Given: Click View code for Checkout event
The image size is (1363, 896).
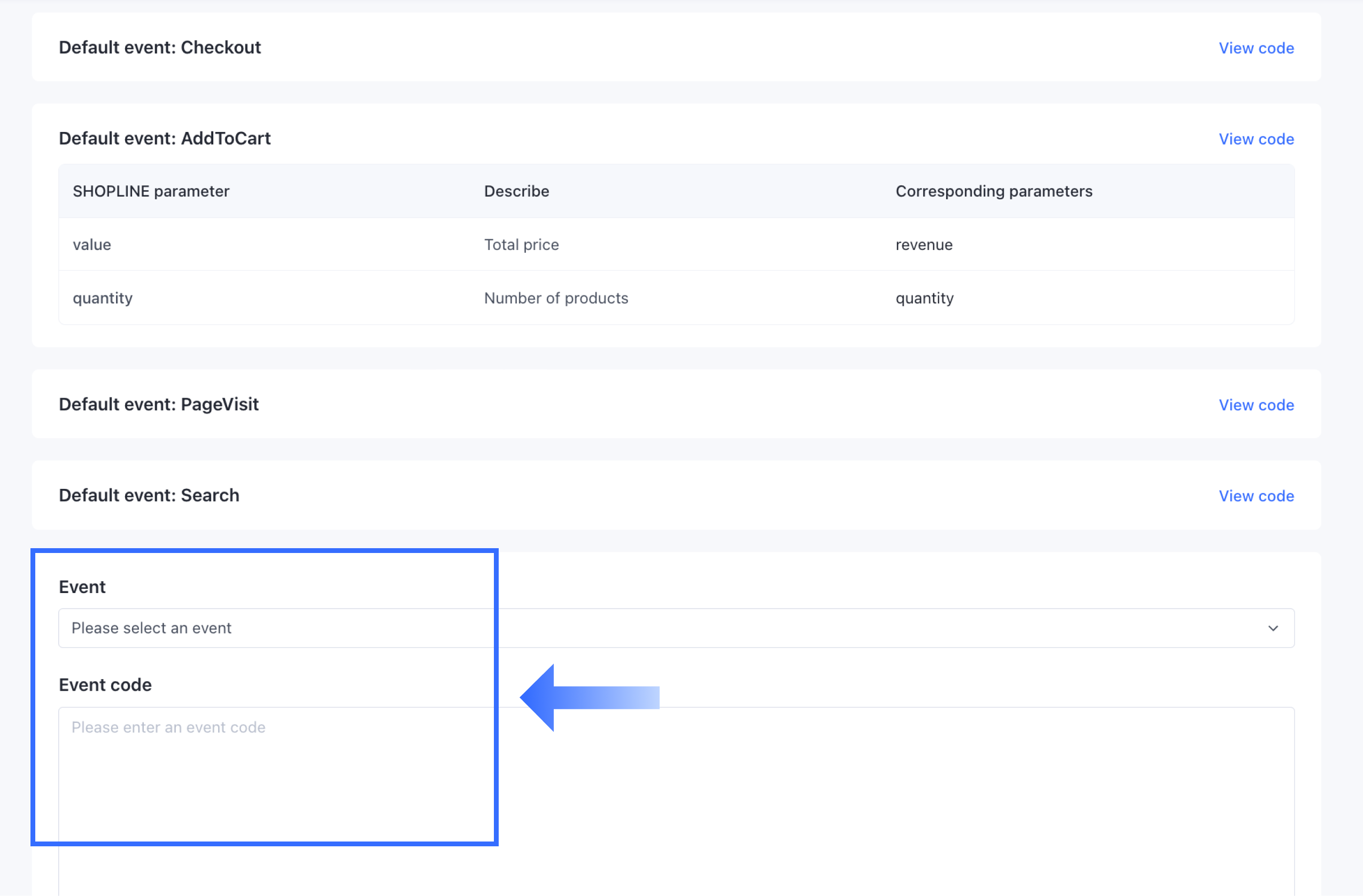Looking at the screenshot, I should click(x=1256, y=48).
